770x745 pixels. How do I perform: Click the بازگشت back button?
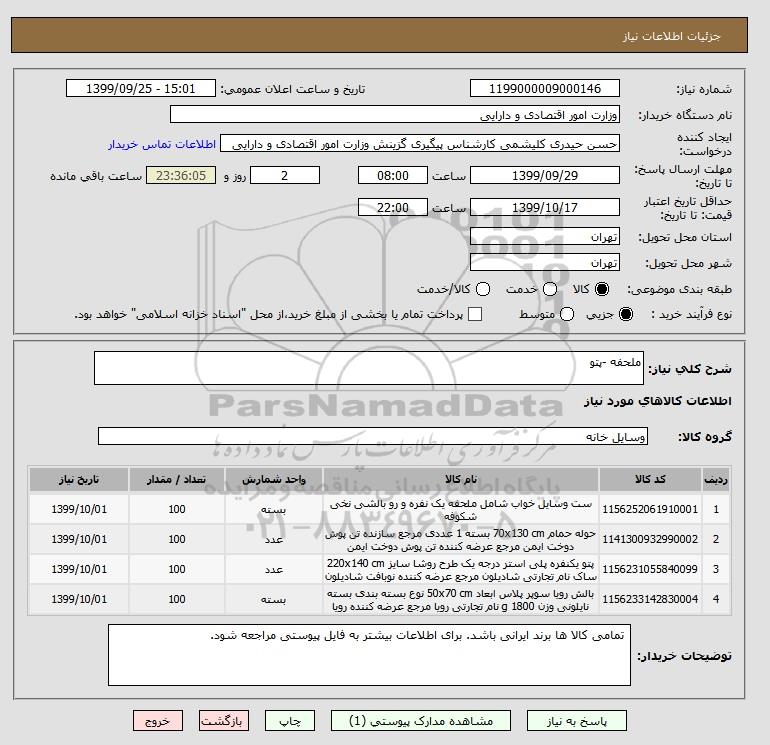tap(224, 721)
